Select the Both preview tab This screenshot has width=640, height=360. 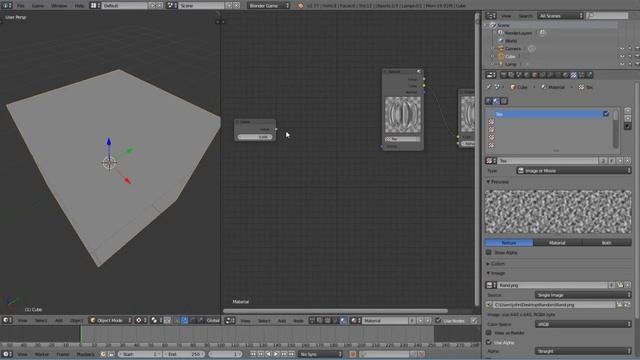point(607,243)
